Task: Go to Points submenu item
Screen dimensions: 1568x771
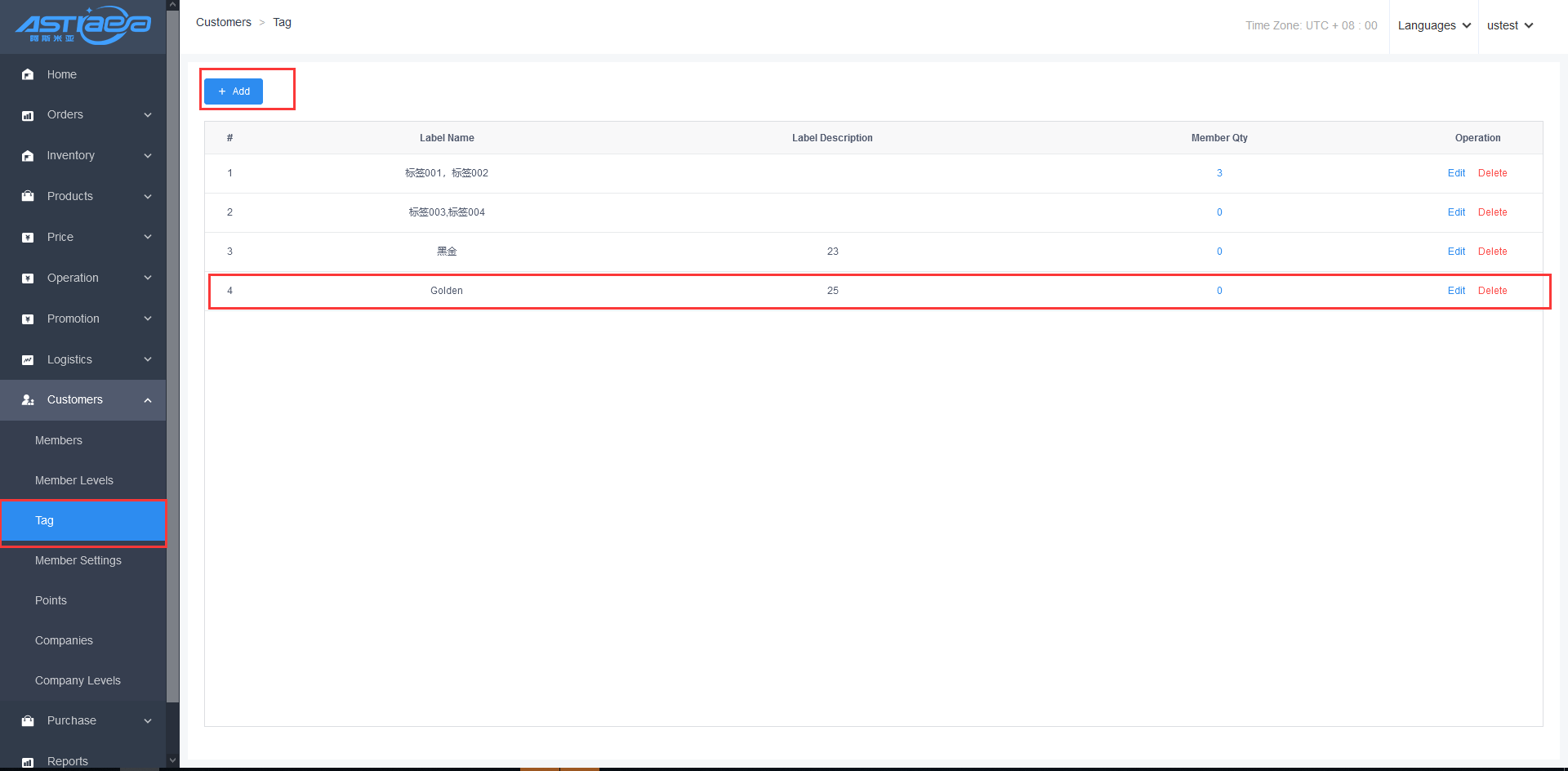Action: tap(51, 600)
